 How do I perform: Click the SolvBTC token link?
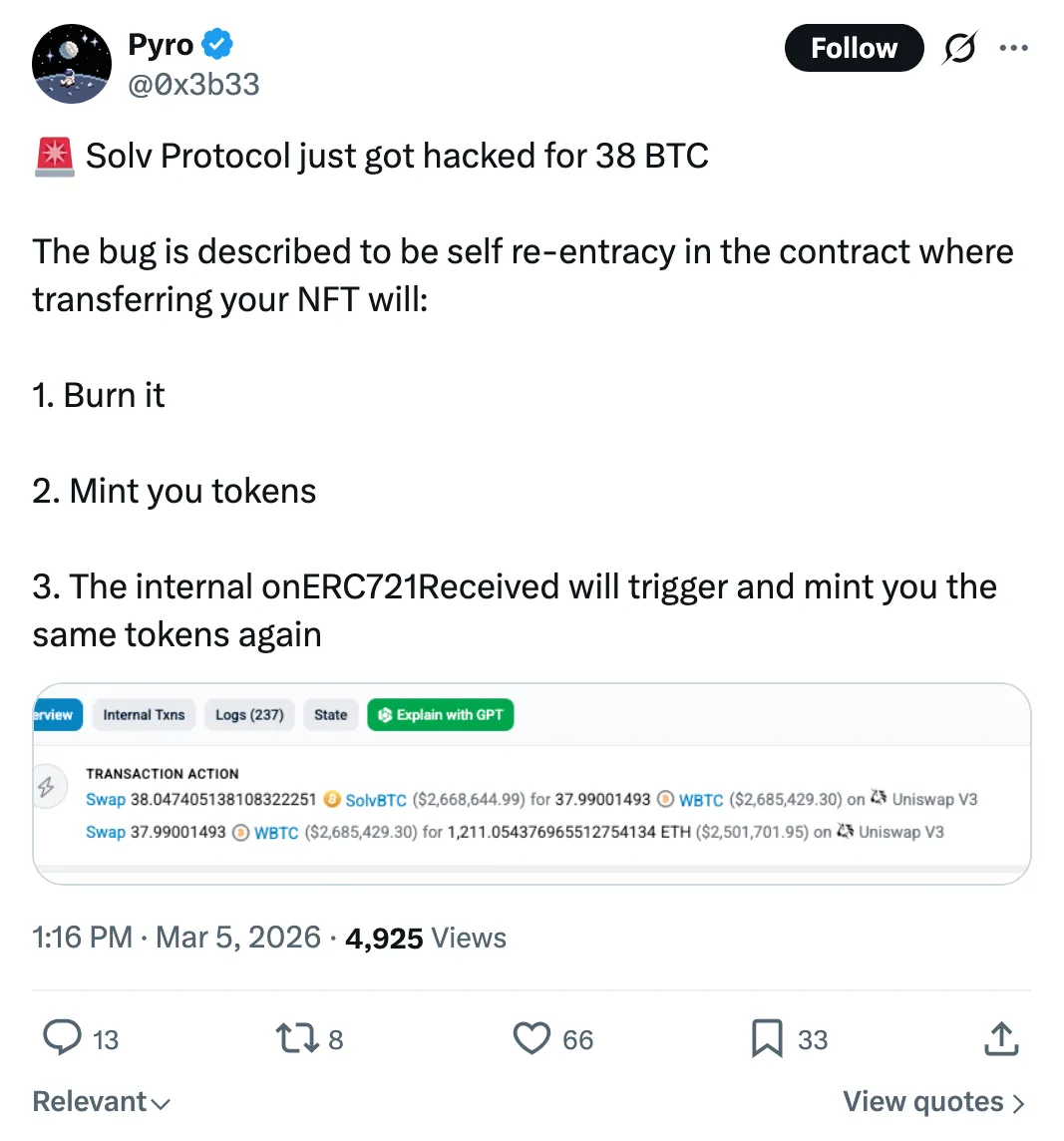tap(376, 800)
